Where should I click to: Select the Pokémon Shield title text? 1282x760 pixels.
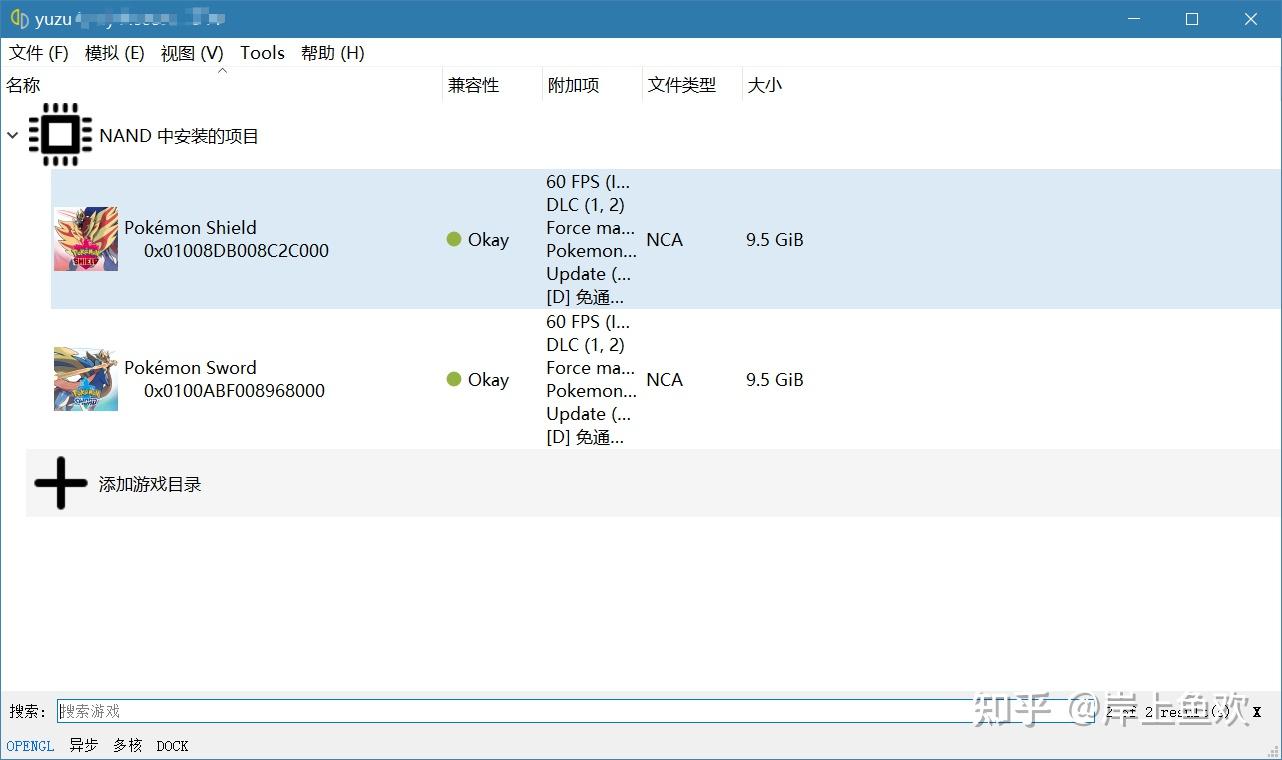point(190,227)
